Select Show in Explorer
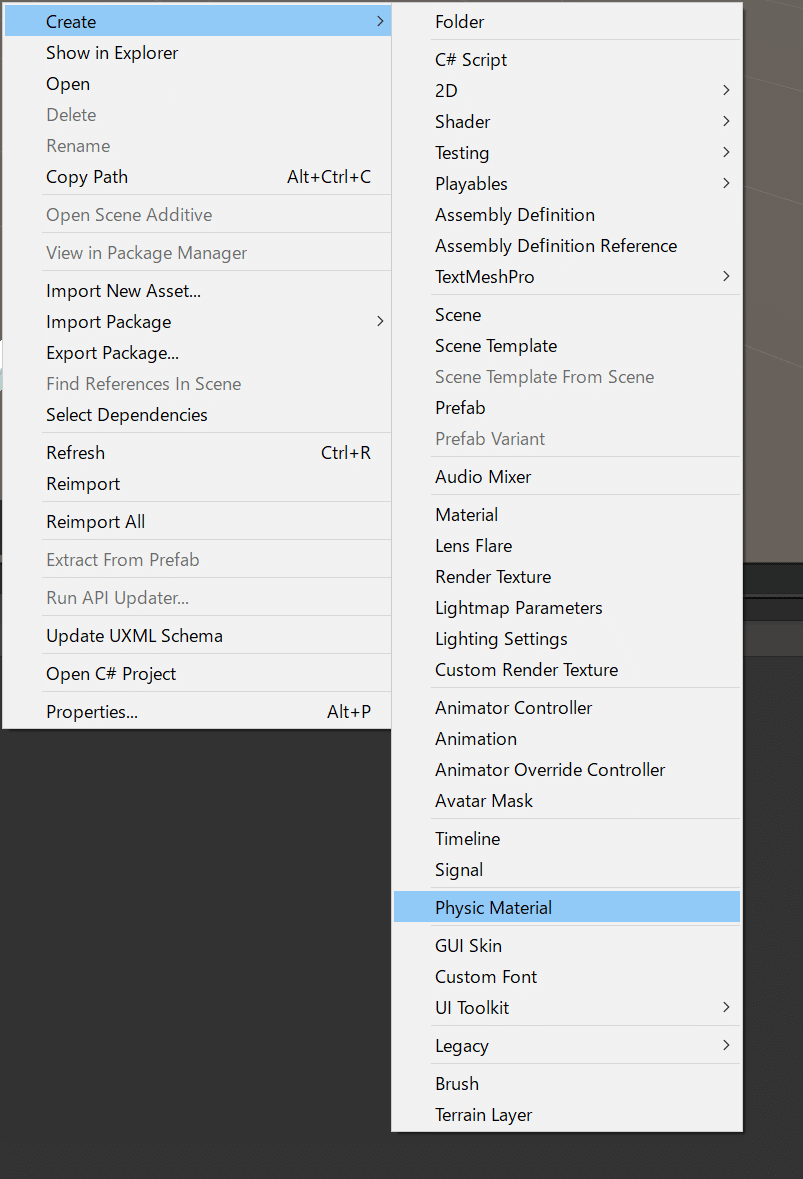 click(198, 53)
